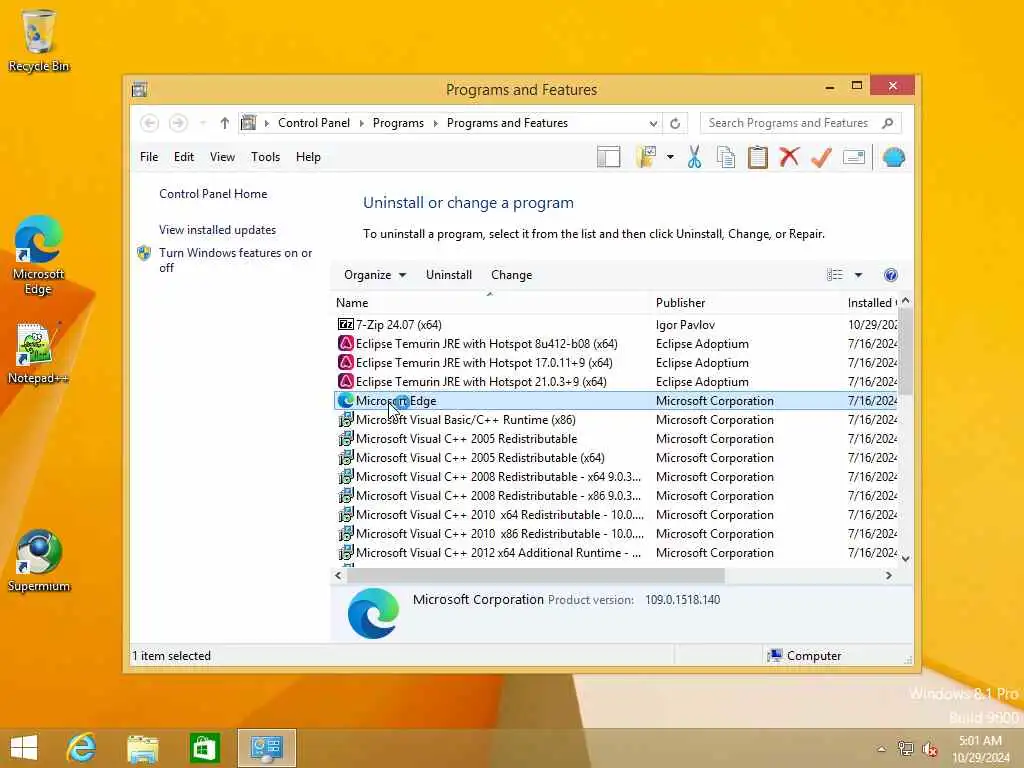Image resolution: width=1024 pixels, height=768 pixels.
Task: Click the Change button
Action: click(511, 275)
